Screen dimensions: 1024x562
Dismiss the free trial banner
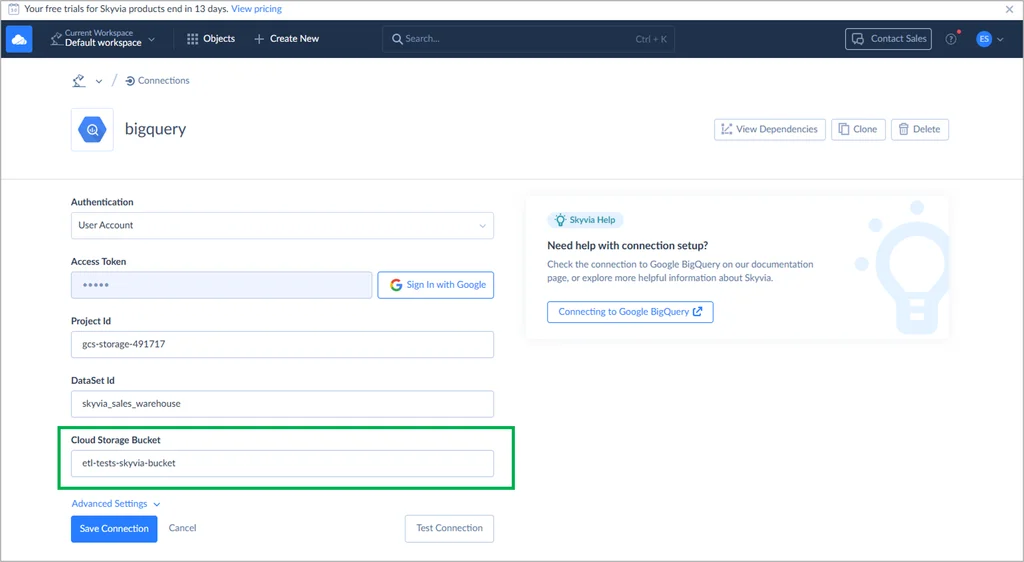point(1009,9)
